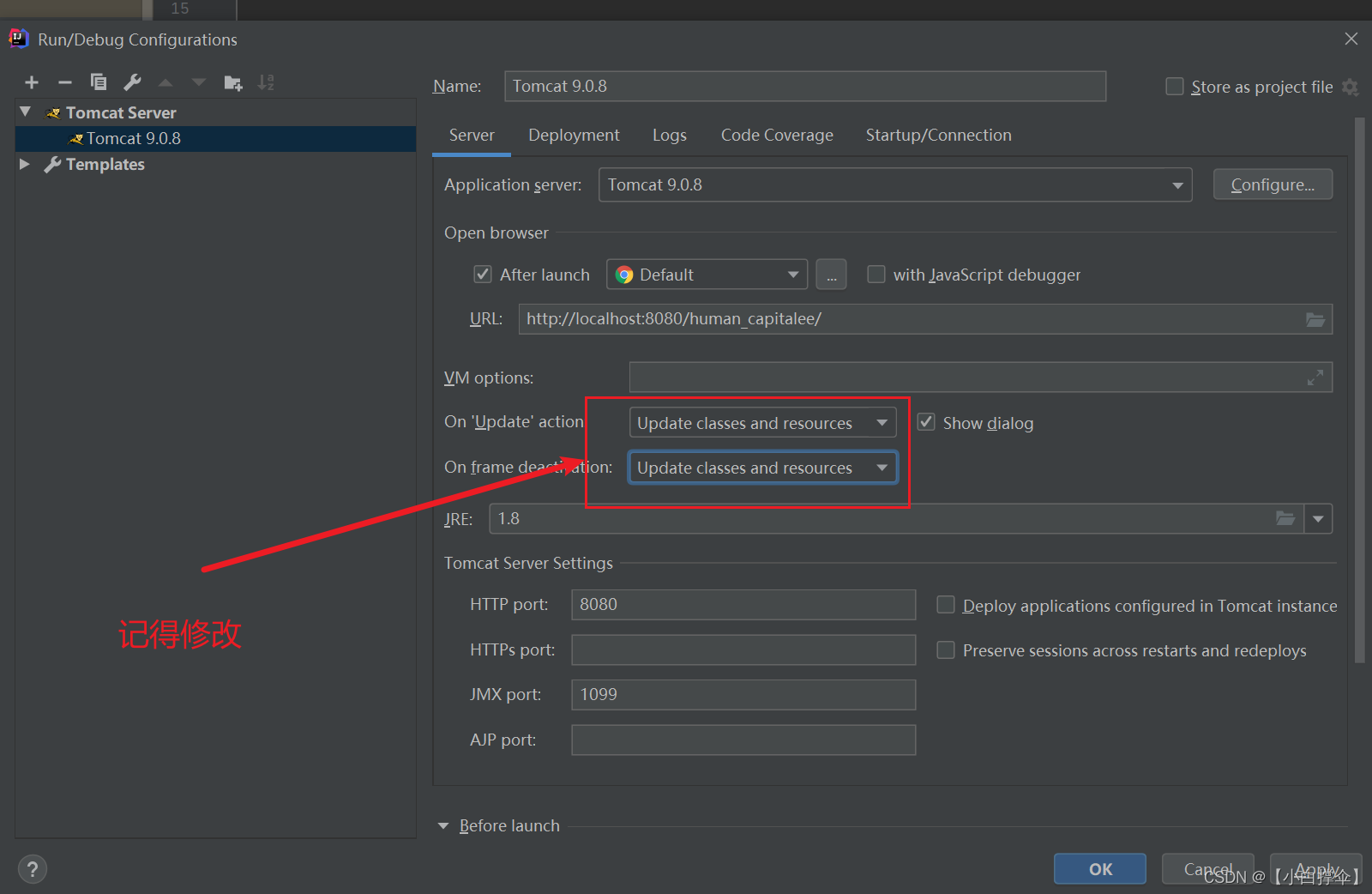This screenshot has width=1372, height=894.
Task: Collapse the Tomcat Server tree node
Action: (26, 112)
